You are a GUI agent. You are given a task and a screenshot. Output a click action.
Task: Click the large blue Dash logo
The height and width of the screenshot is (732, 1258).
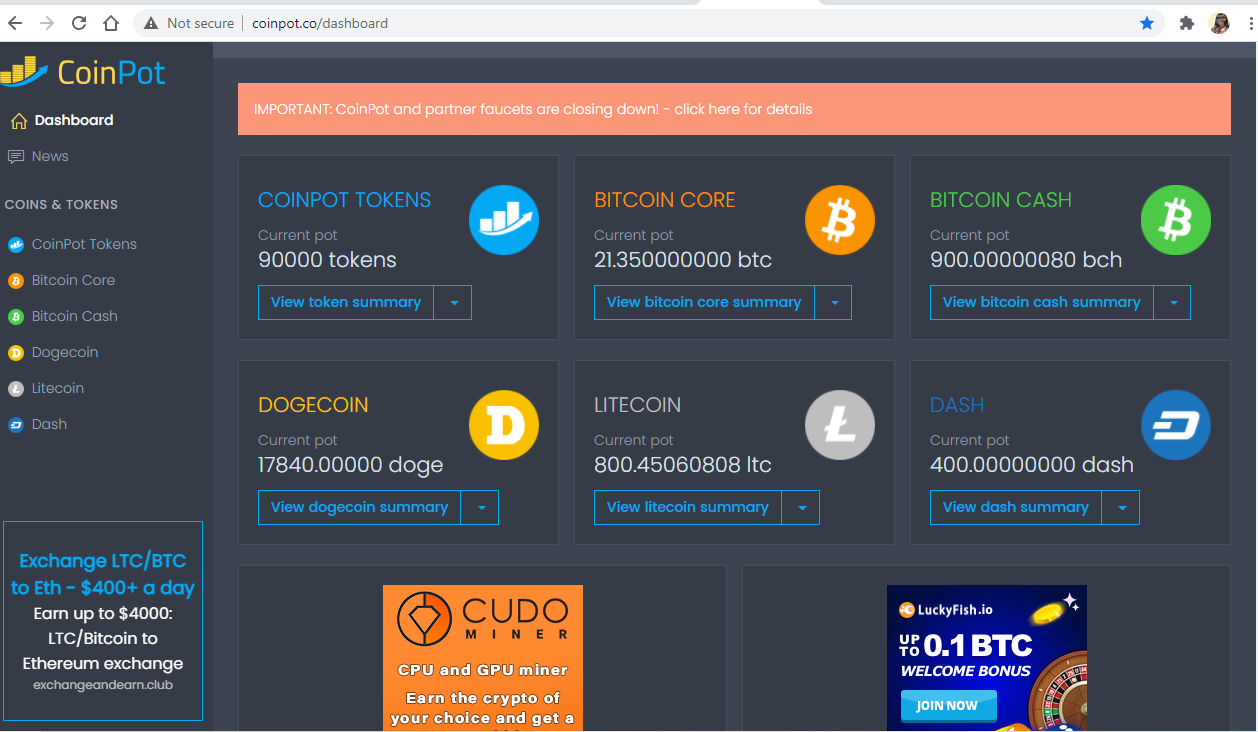(1176, 425)
